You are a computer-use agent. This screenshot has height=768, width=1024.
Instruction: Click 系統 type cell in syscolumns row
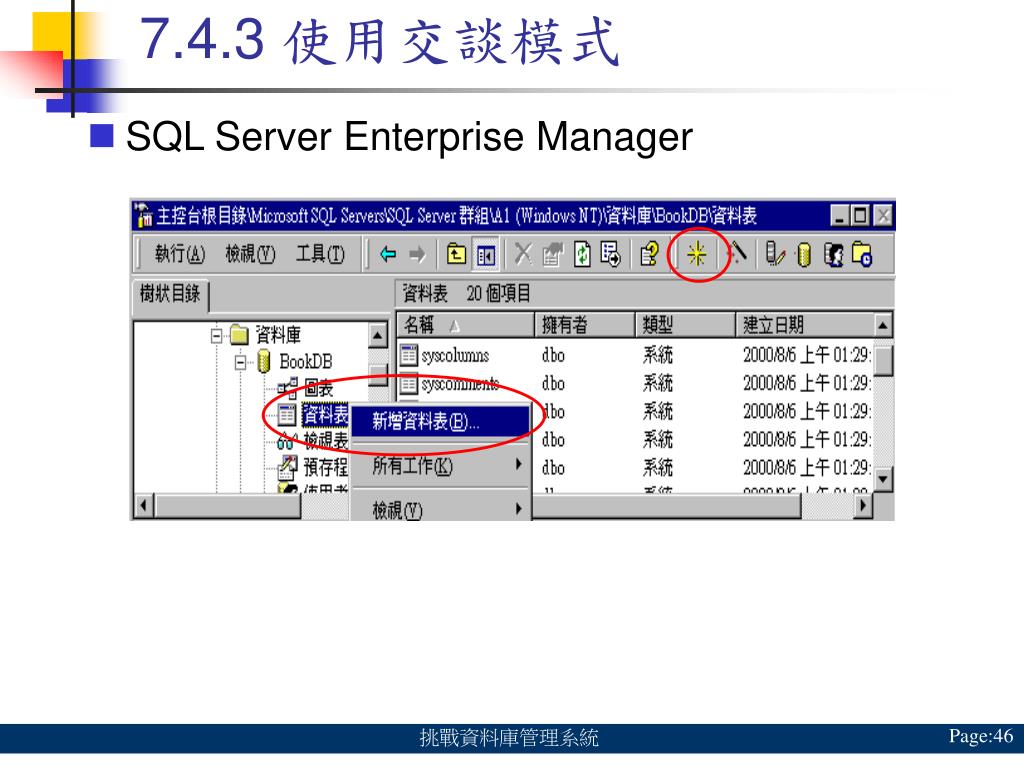point(658,355)
